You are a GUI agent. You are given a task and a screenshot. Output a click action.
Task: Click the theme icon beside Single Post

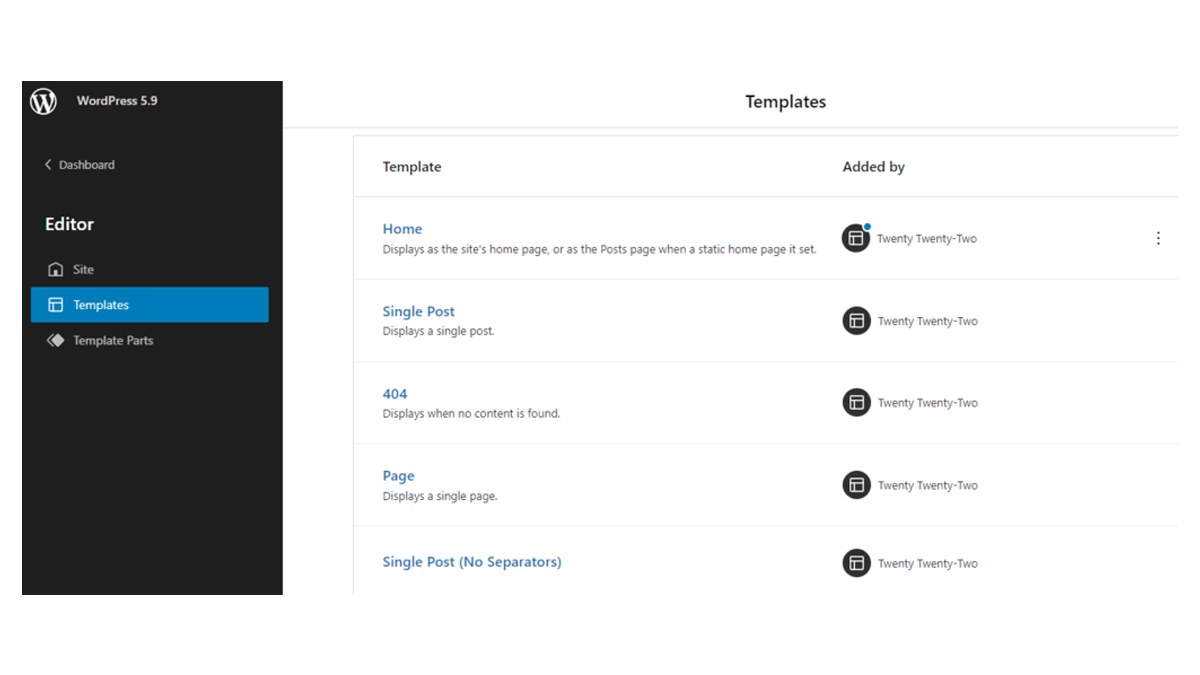[856, 321]
